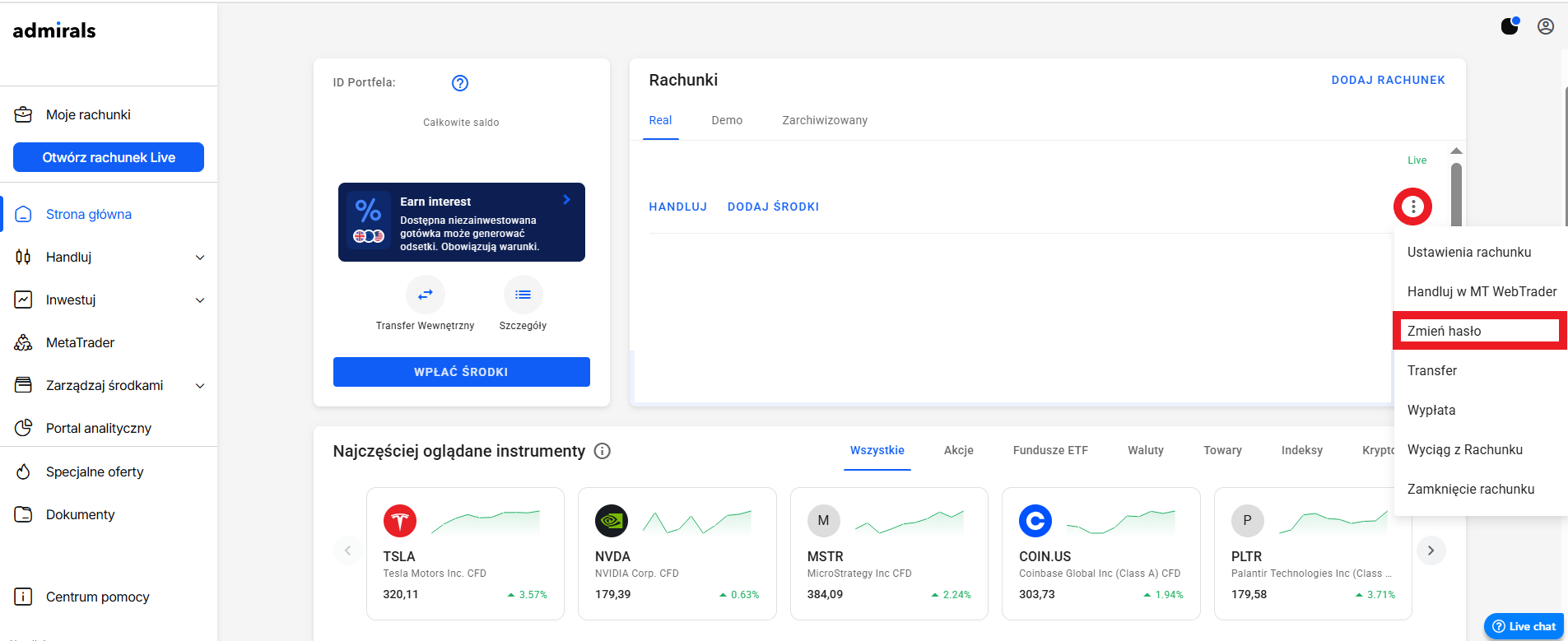
Task: Open account three-dot options menu
Action: (x=1413, y=207)
